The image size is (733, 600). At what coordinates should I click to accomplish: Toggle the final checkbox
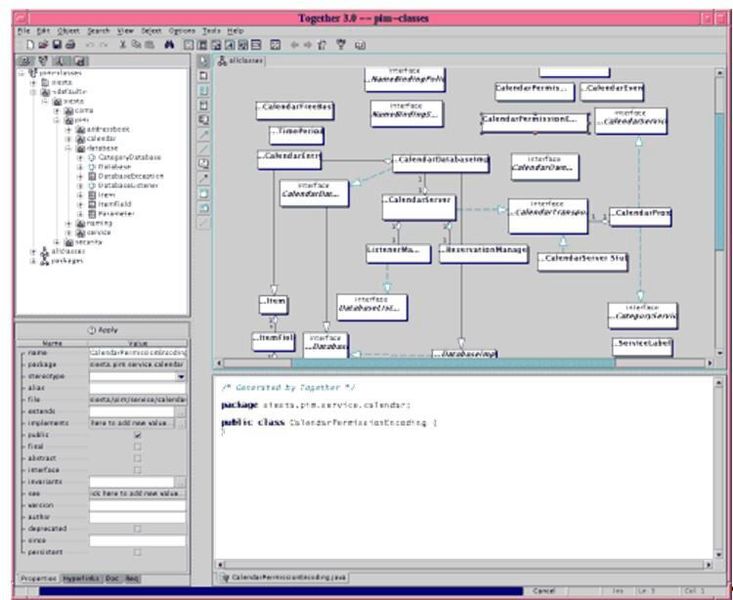click(x=137, y=447)
